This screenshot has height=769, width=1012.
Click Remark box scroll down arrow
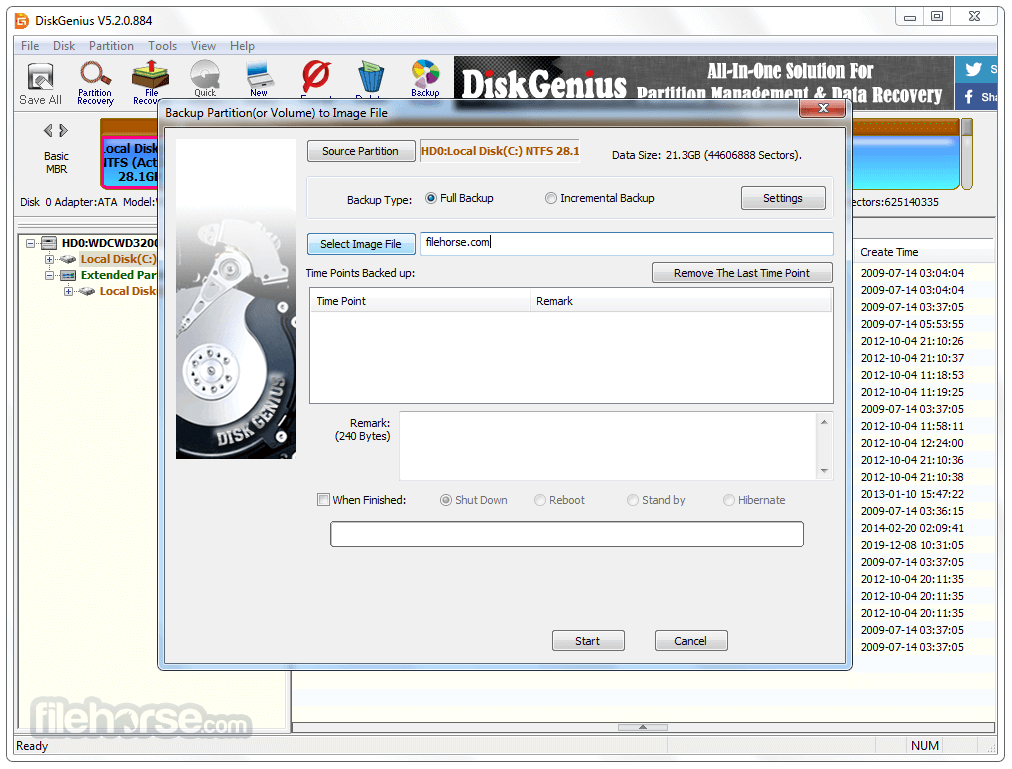[x=824, y=471]
